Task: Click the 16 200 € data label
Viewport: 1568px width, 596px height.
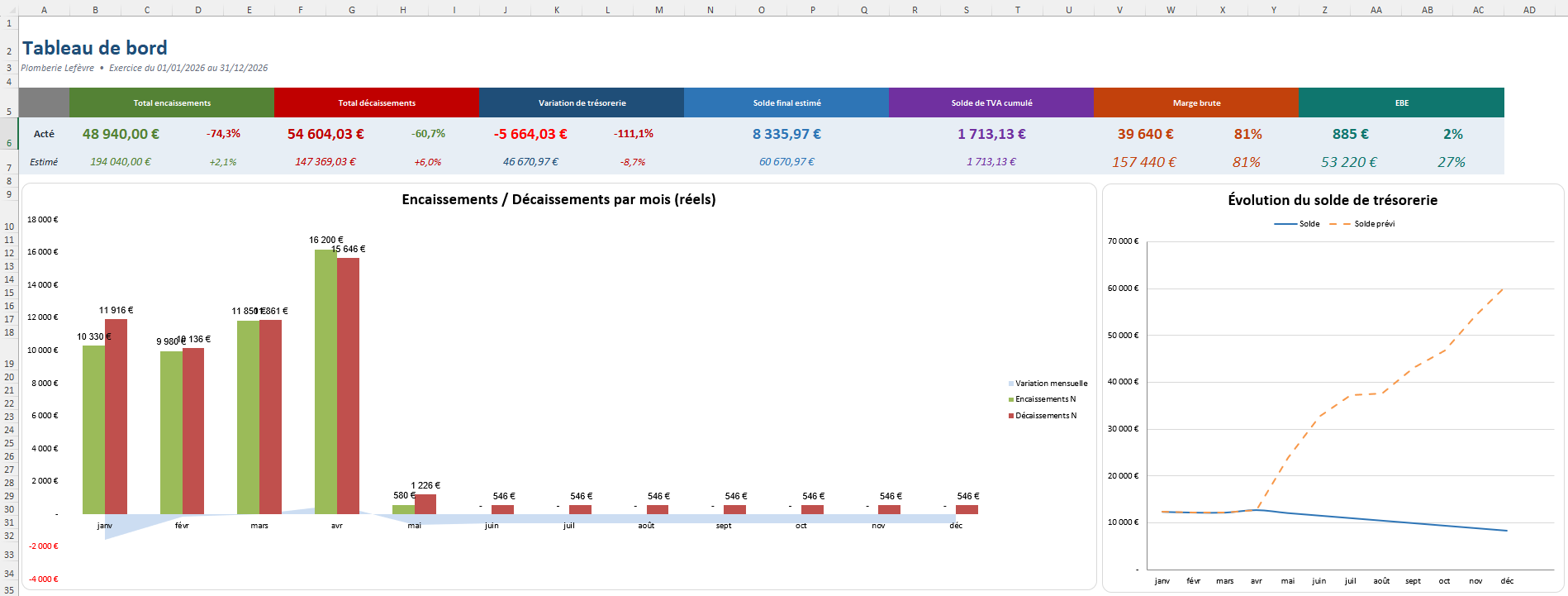Action: [325, 240]
